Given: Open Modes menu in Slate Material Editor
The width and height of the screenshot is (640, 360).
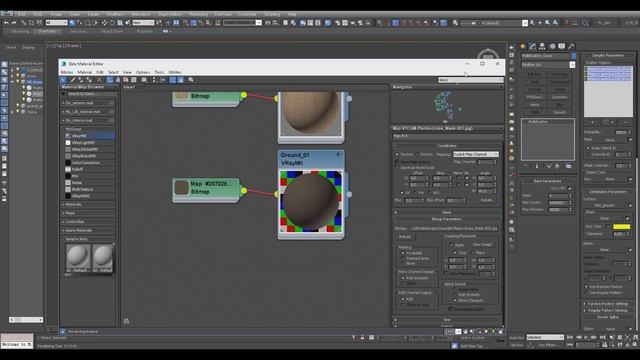Looking at the screenshot, I should 67,72.
